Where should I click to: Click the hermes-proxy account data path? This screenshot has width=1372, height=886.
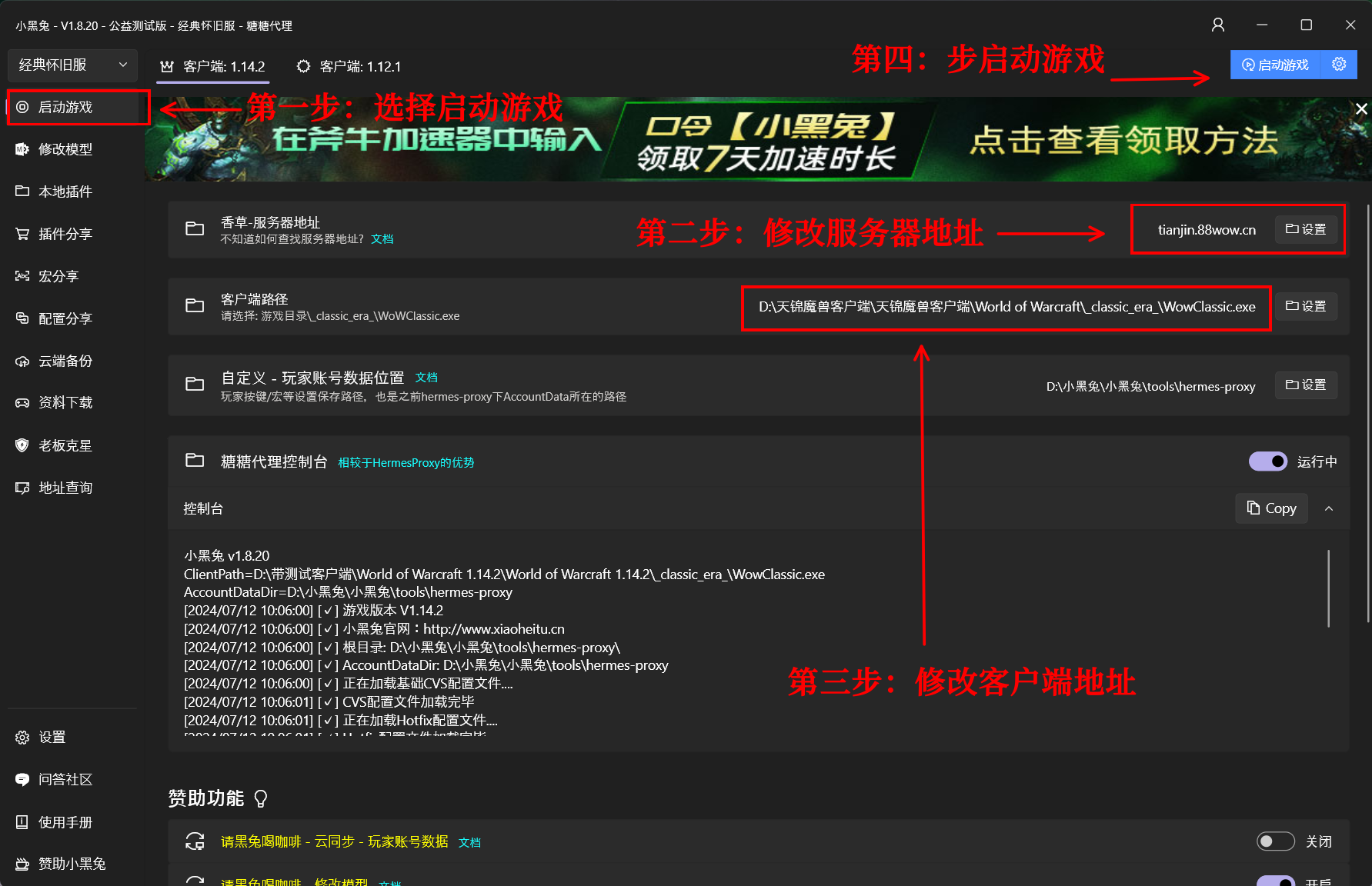(1150, 387)
